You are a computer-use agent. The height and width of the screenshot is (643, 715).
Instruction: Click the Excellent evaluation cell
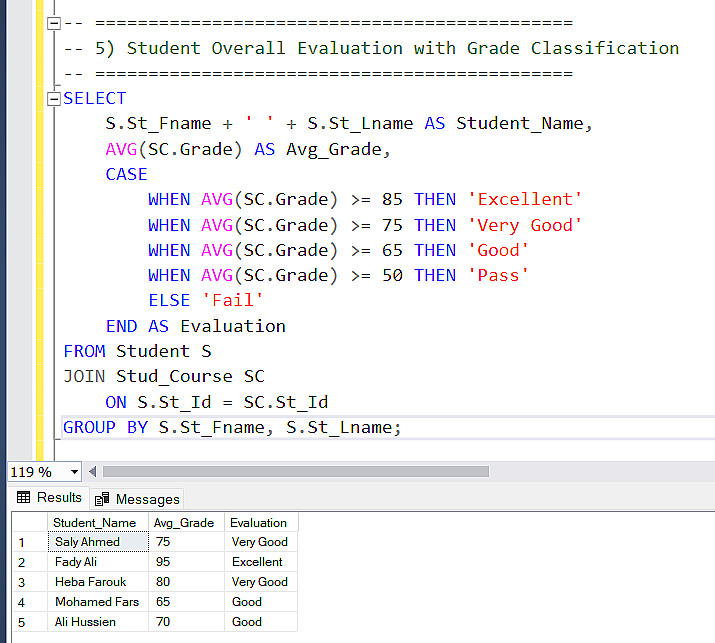[x=261, y=562]
